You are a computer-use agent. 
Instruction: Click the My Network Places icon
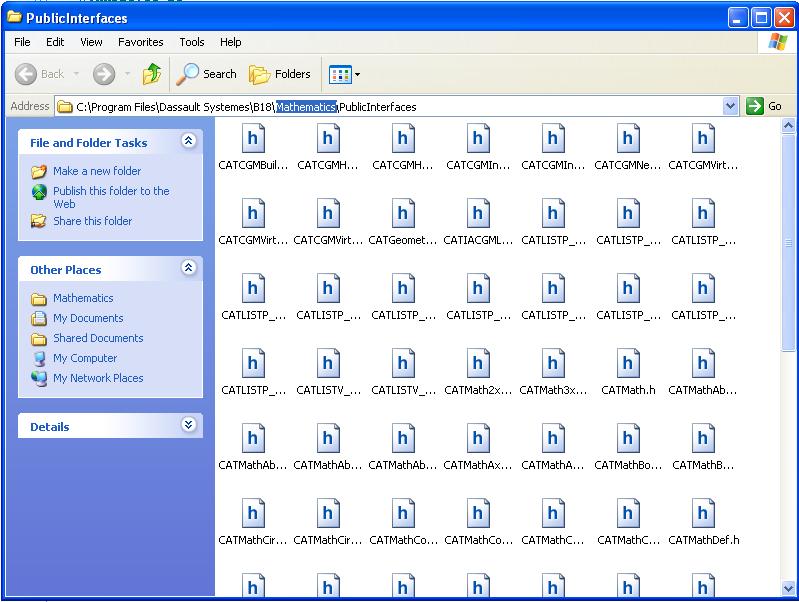pos(39,378)
